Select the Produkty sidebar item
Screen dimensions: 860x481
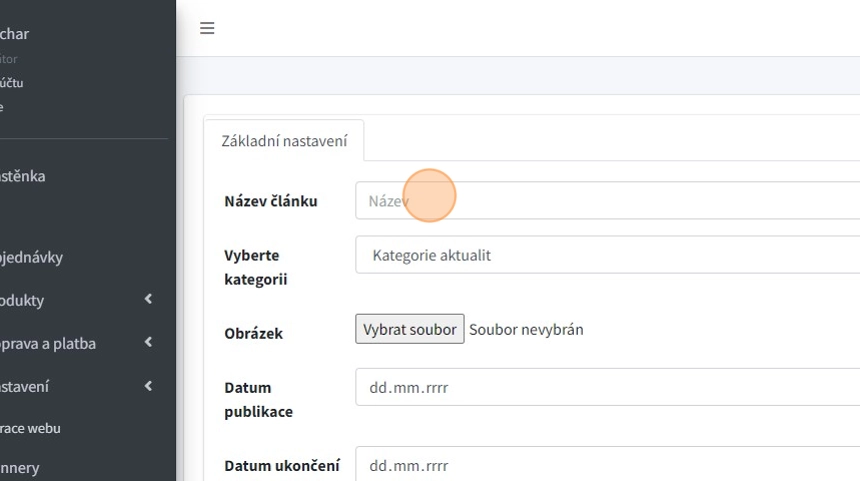(22, 300)
